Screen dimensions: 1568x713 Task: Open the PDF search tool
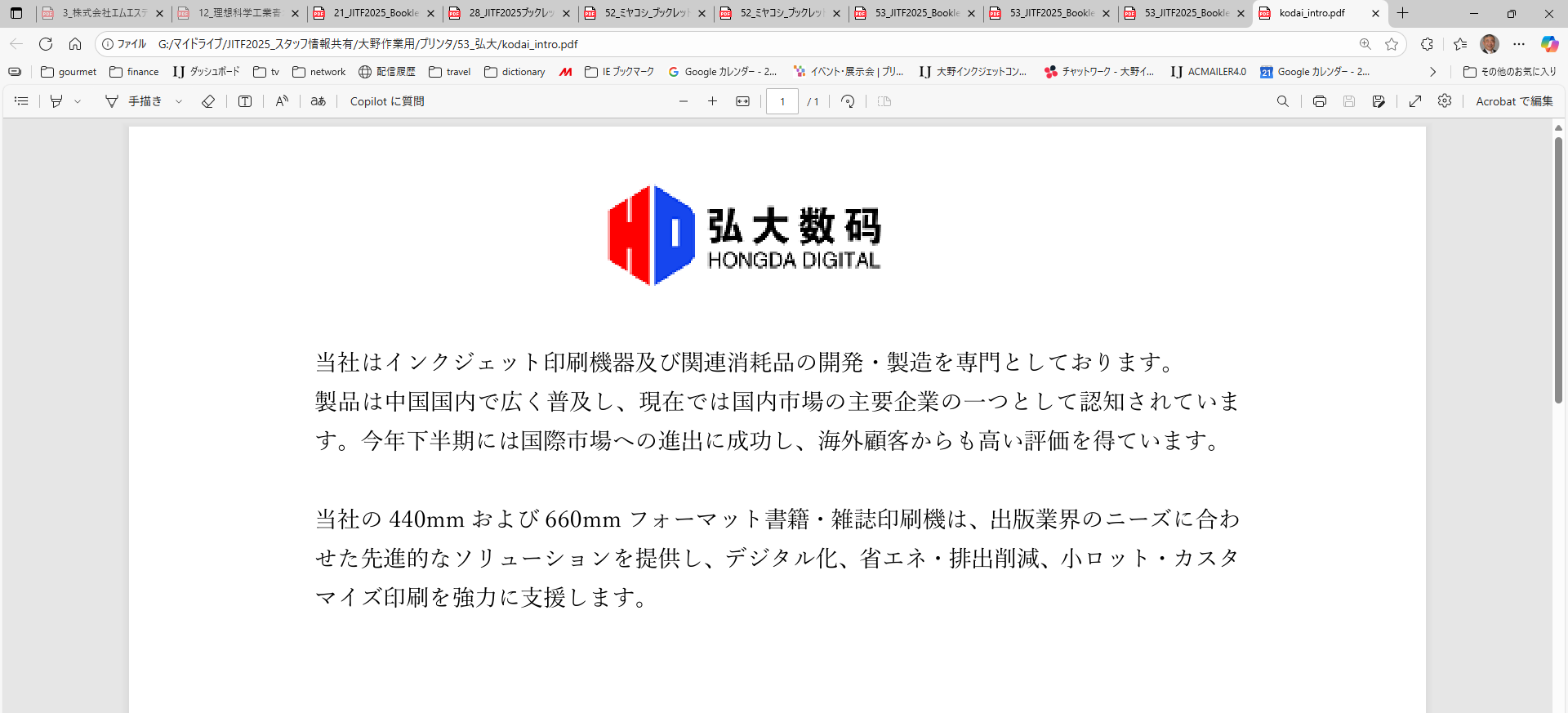pyautogui.click(x=1283, y=101)
